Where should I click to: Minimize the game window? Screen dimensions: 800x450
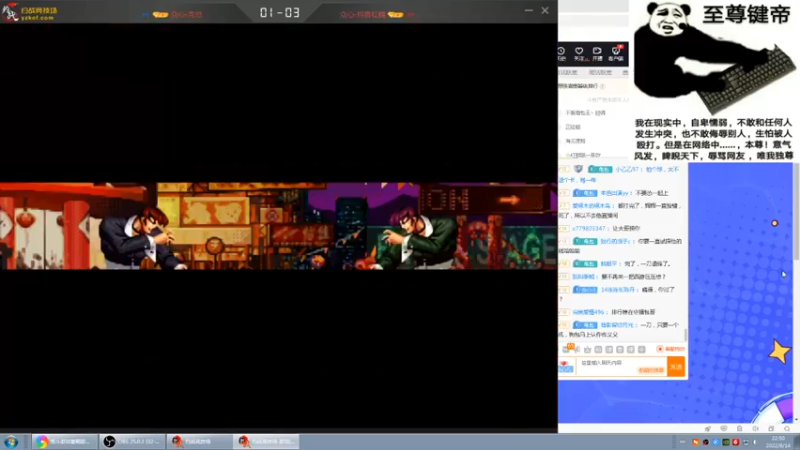529,10
